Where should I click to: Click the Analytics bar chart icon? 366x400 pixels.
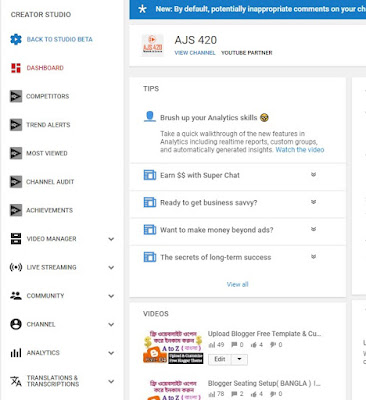point(16,353)
